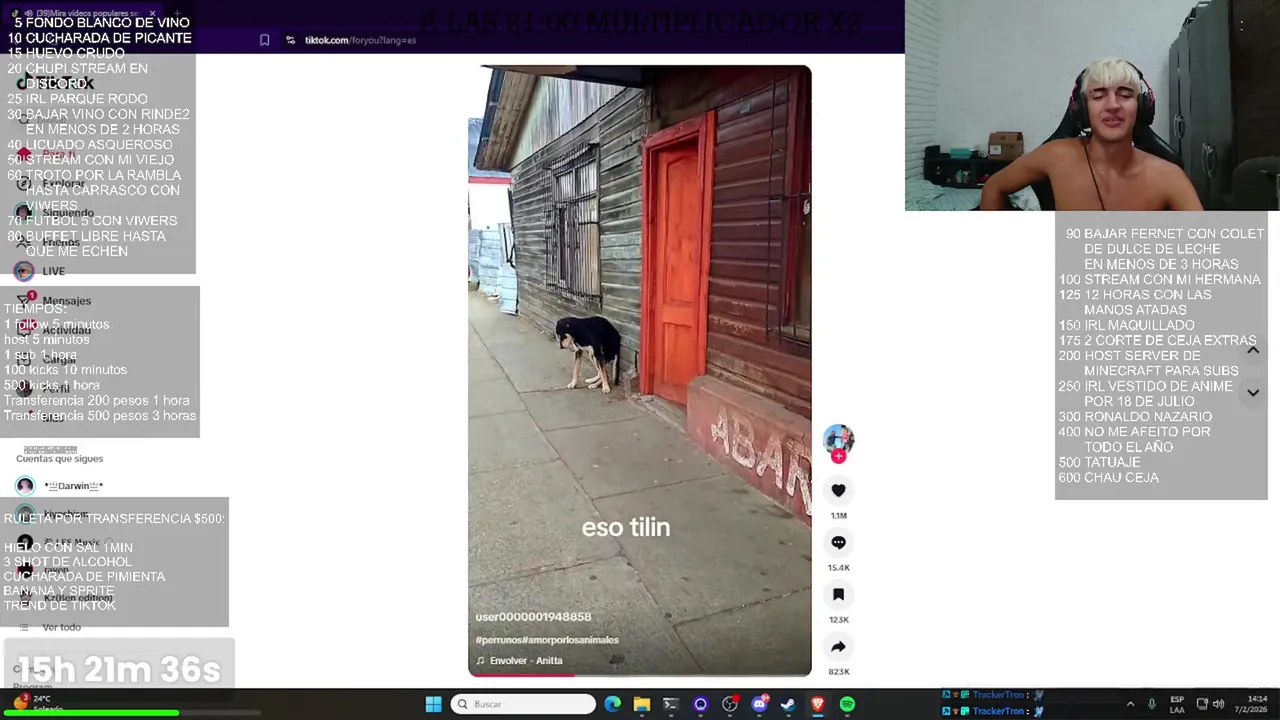Screen dimensions: 1280x720
Task: Open the terminal app on taskbar
Action: point(671,704)
